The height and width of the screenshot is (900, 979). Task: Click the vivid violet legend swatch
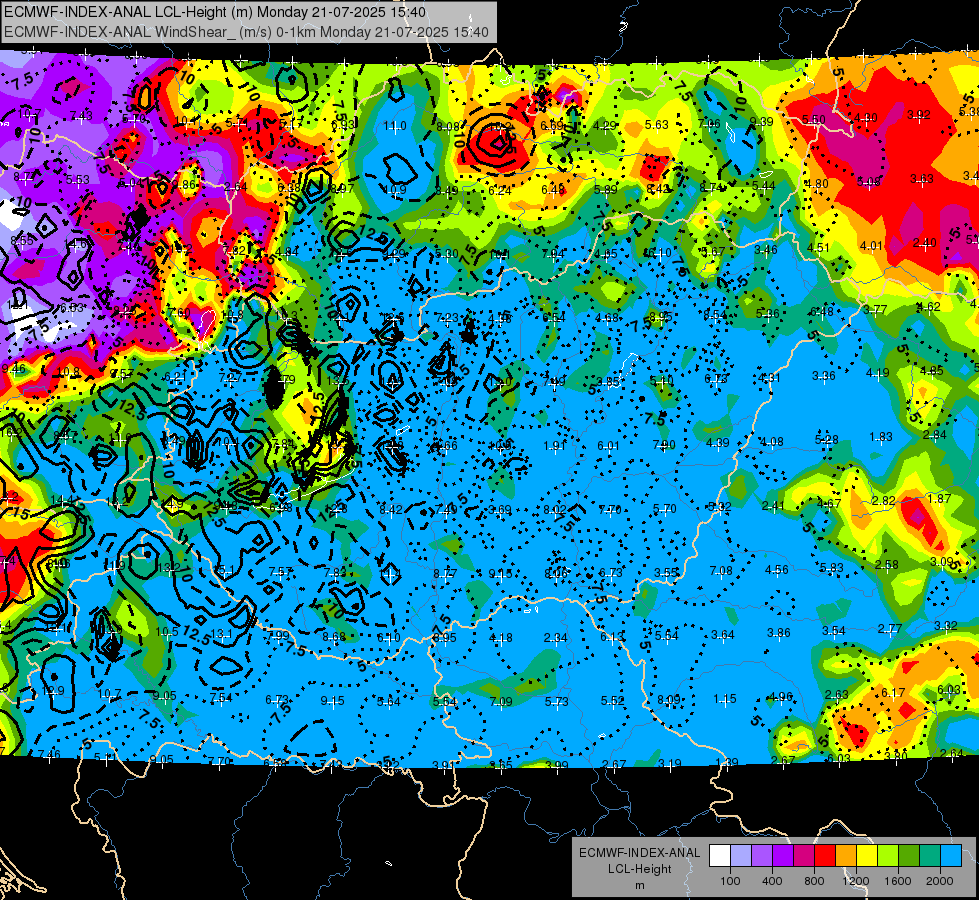pos(783,856)
